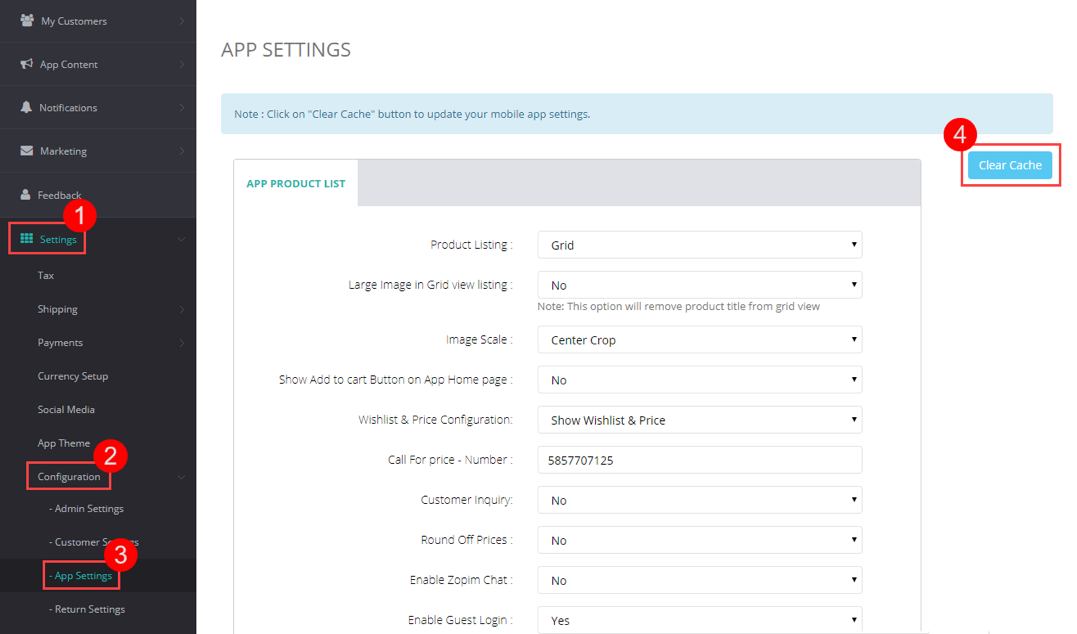1077x634 pixels.
Task: Click the App Content megaphone icon
Action: pos(27,64)
